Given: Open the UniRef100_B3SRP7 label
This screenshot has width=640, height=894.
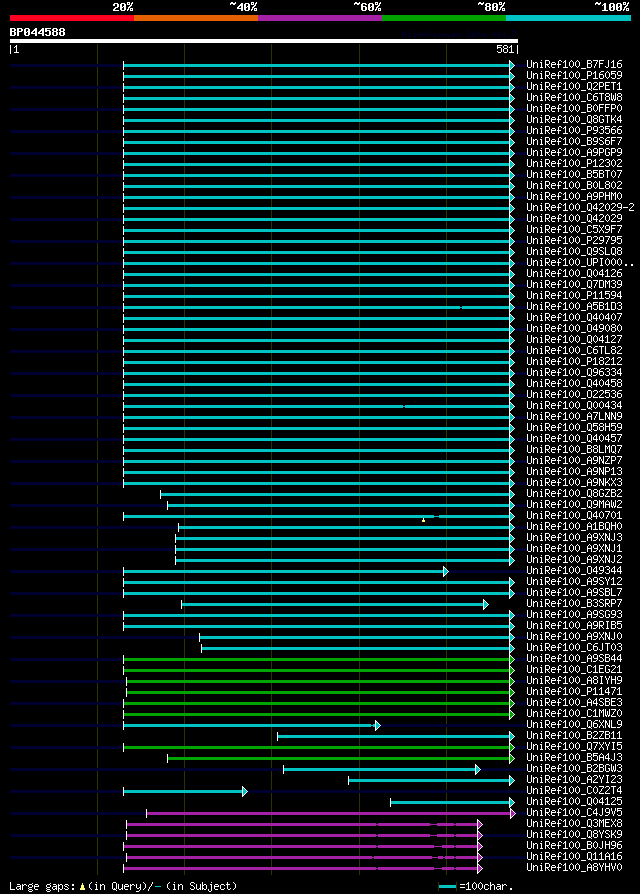Looking at the screenshot, I should coord(574,604).
